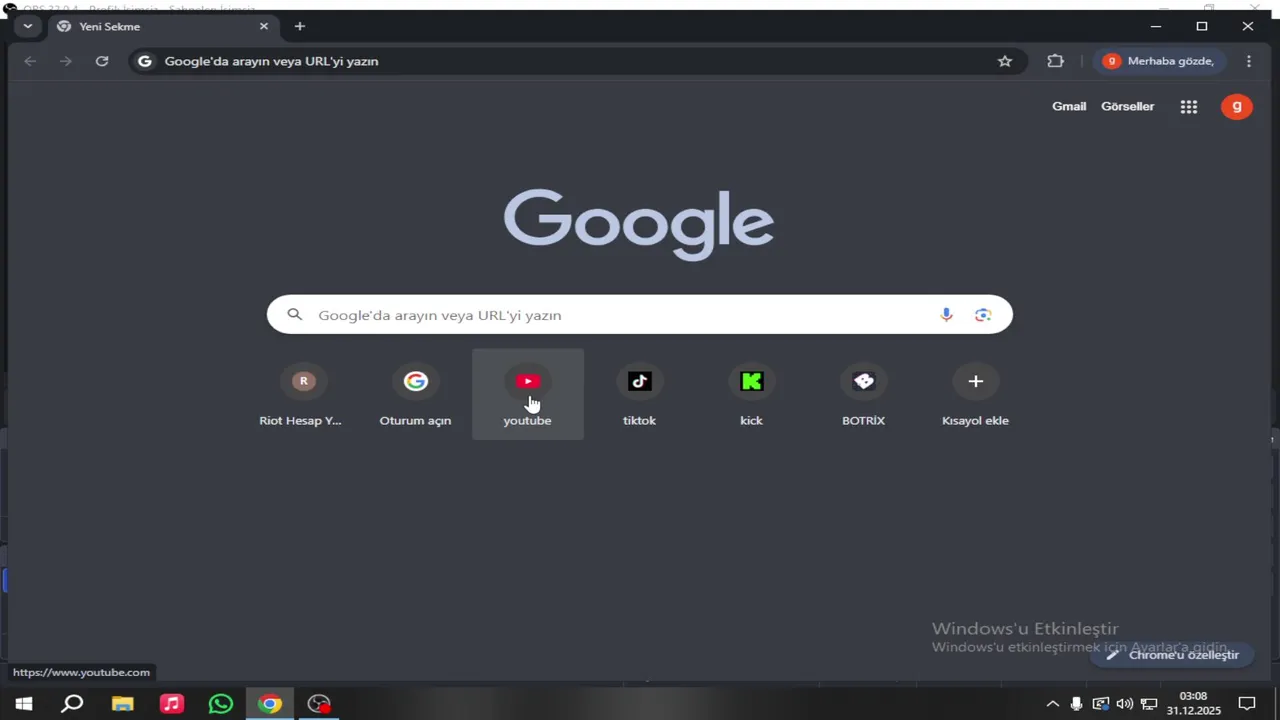Screen dimensions: 1280x720
Task: Open WhatsApp from the taskbar
Action: [x=221, y=704]
